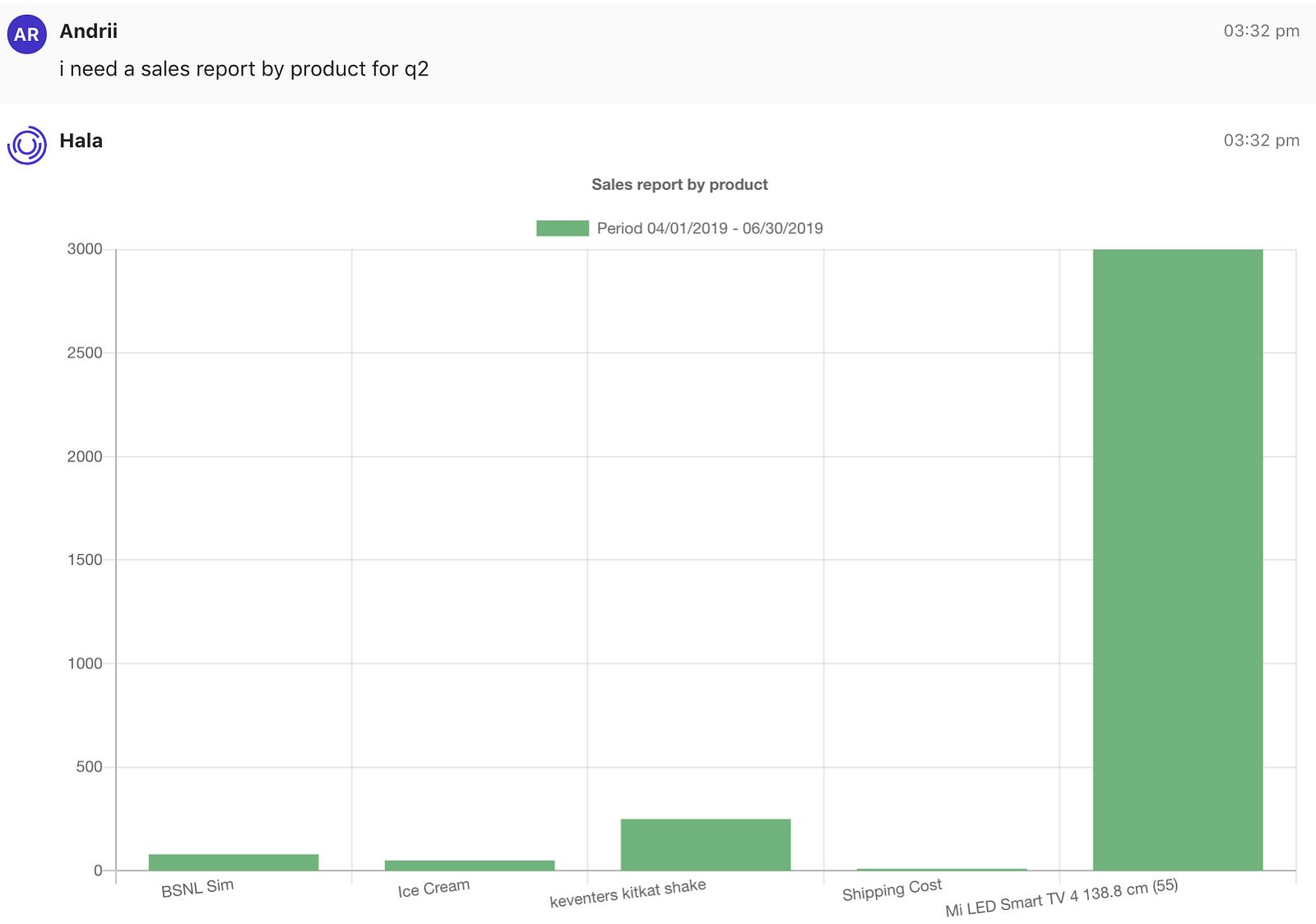This screenshot has width=1316, height=924.
Task: Click the thin Shipping Cost bar
Action: click(x=941, y=869)
